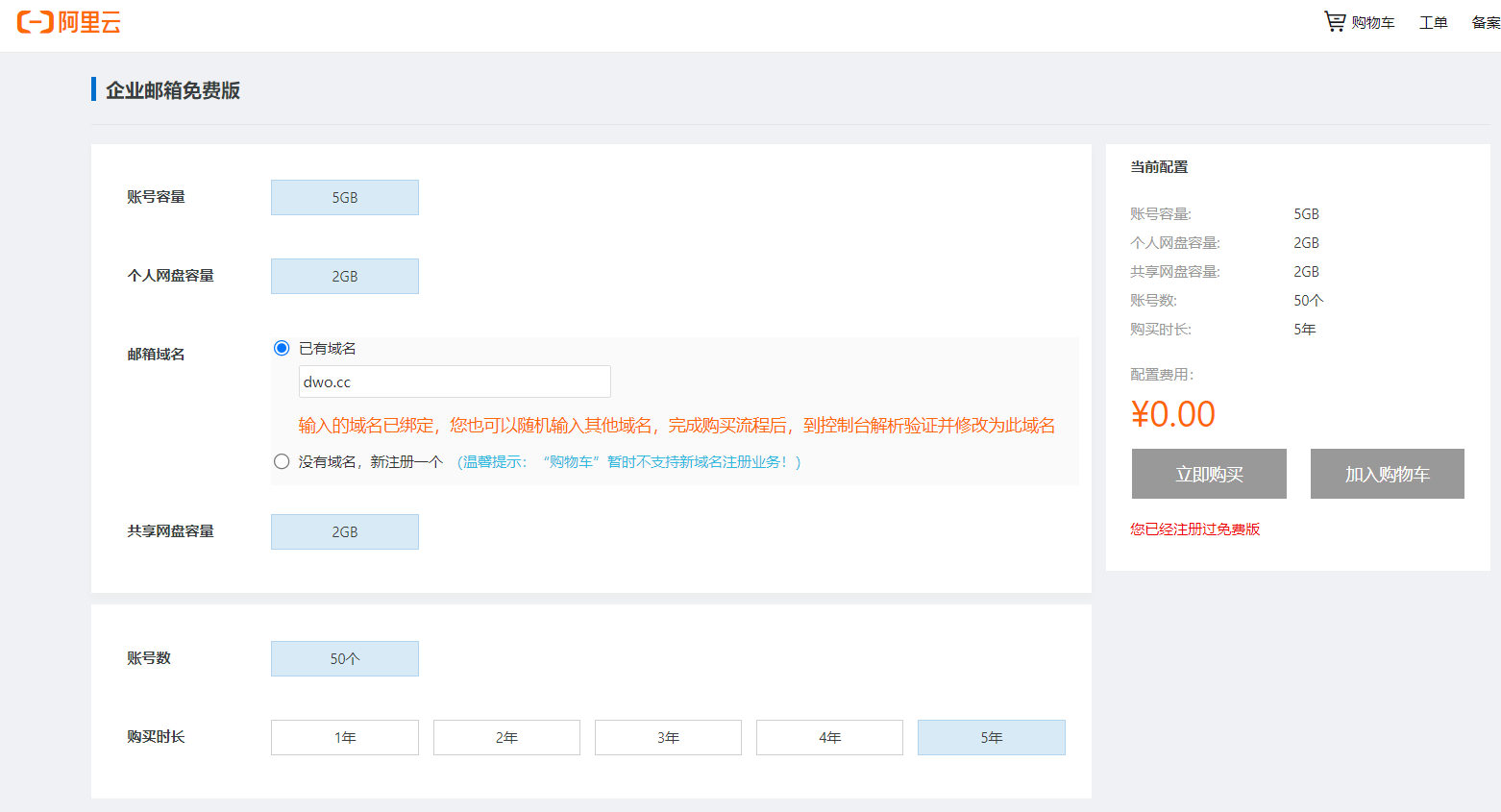Image resolution: width=1501 pixels, height=812 pixels.
Task: Click 购物车 text in header
Action: point(1373,22)
